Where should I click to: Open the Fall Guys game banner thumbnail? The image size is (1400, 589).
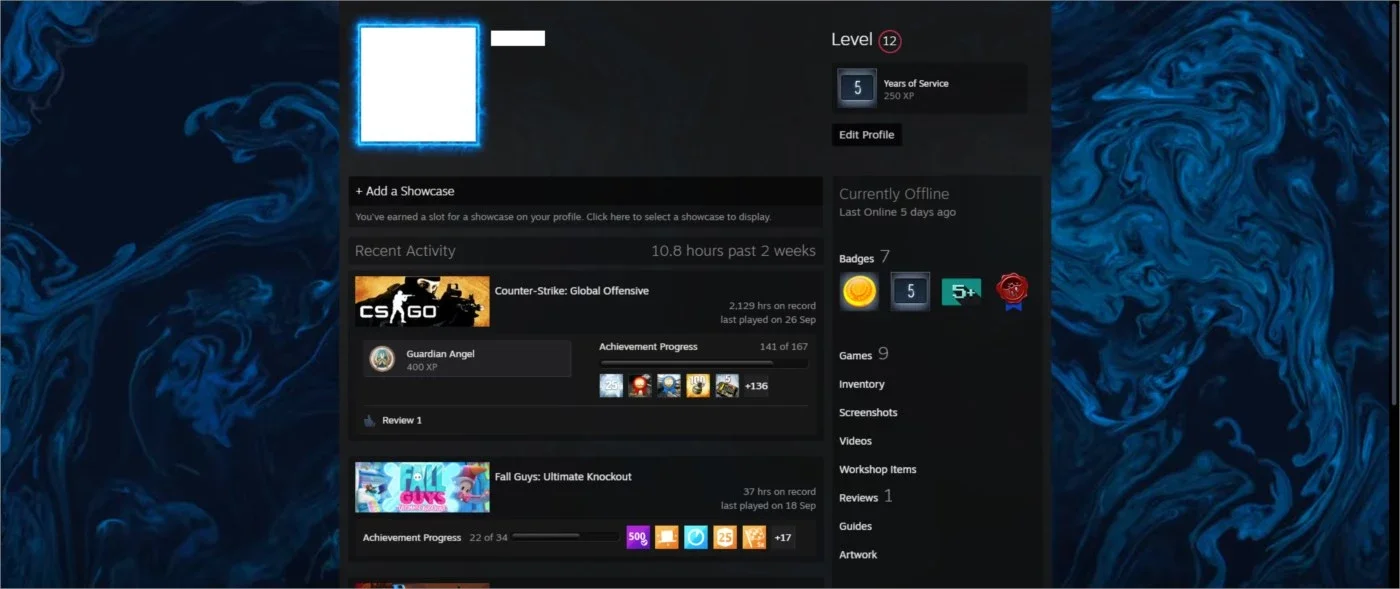click(422, 487)
